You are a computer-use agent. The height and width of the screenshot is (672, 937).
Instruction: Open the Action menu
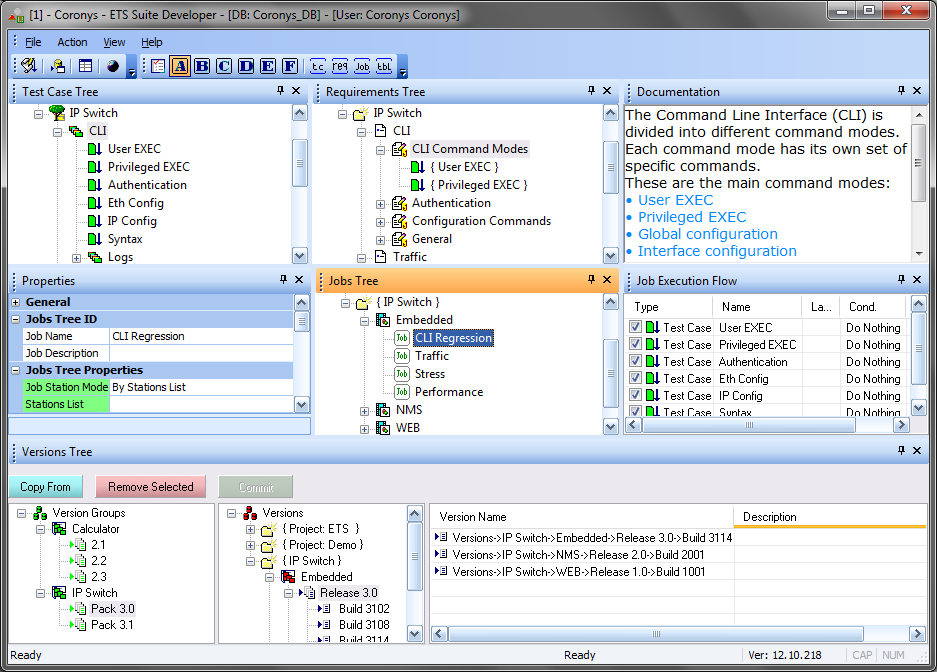pos(72,42)
